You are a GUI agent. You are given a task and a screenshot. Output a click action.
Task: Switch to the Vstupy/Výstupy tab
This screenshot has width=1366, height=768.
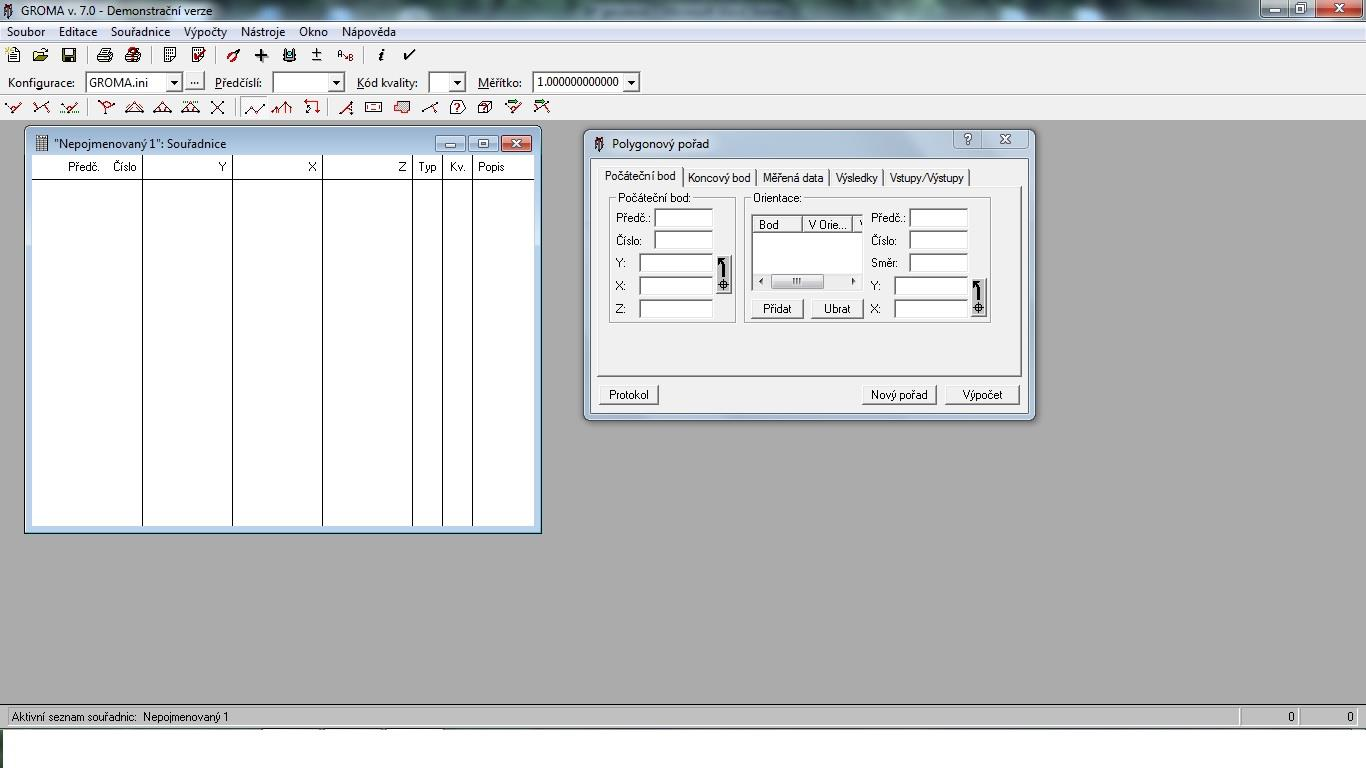coord(927,178)
